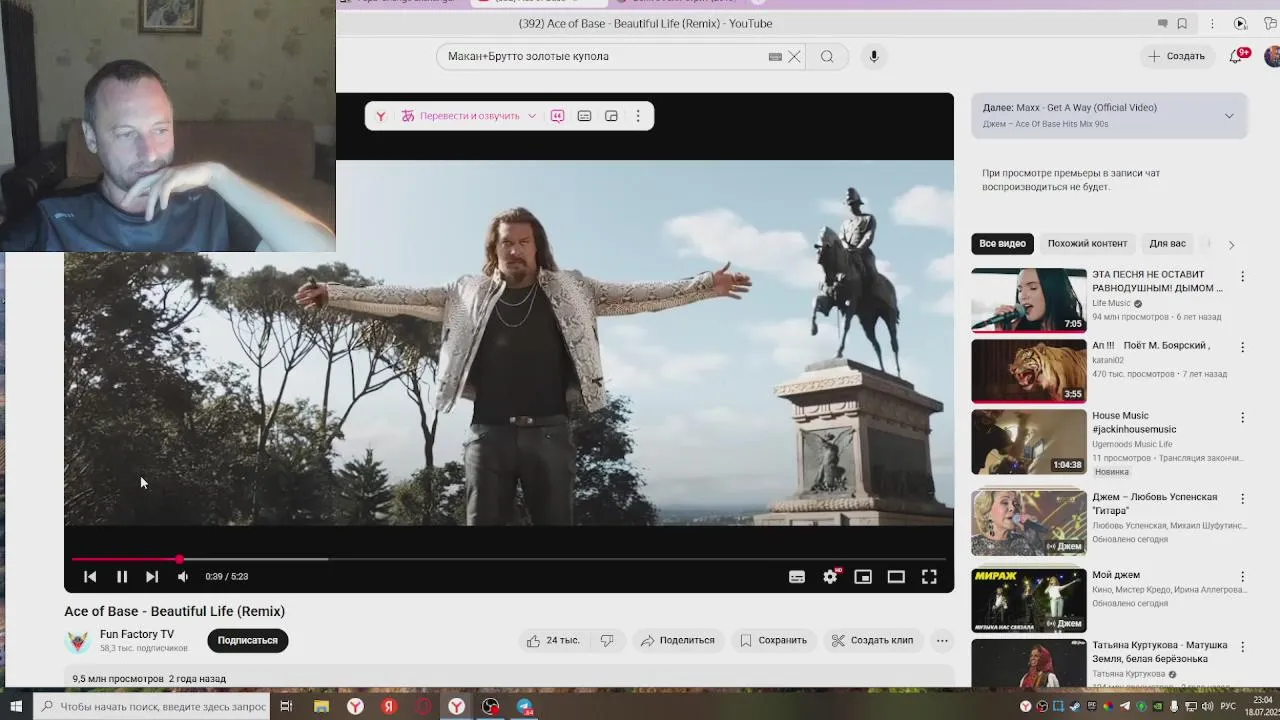Skip to the previous video

pos(90,577)
